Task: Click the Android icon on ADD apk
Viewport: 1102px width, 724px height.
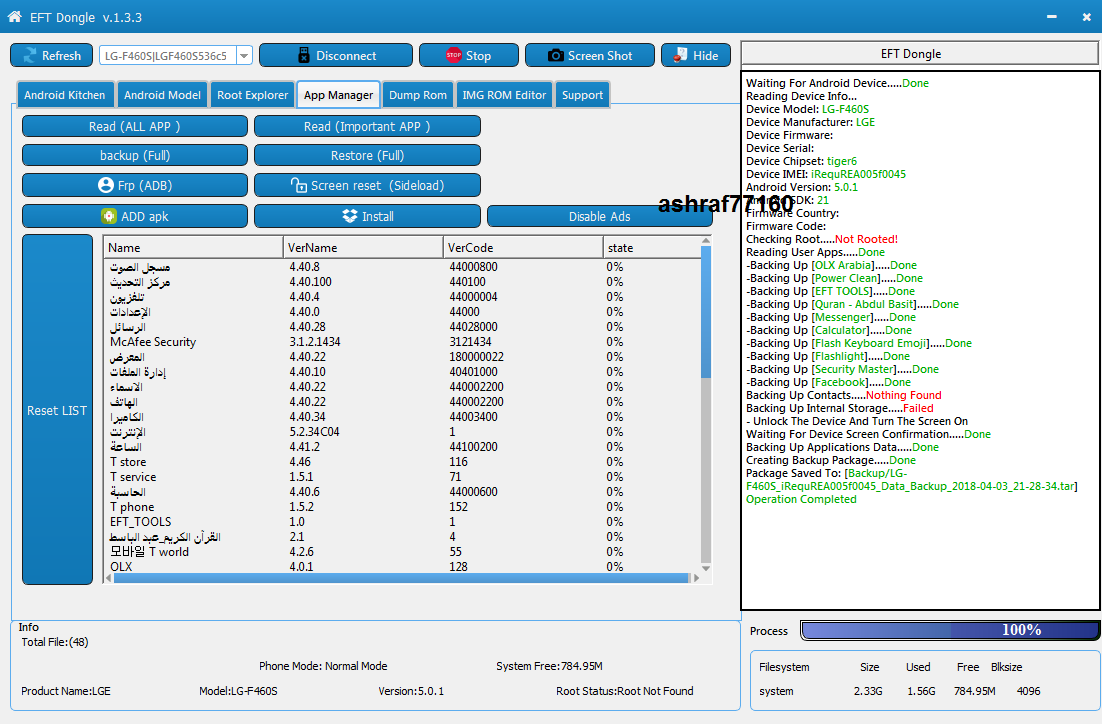Action: (x=108, y=216)
